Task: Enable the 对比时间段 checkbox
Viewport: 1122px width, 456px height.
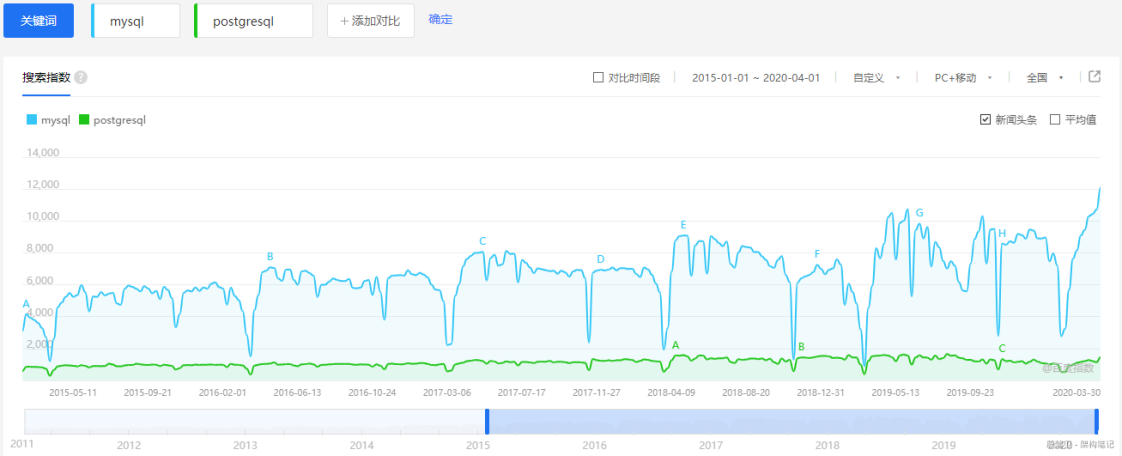Action: pyautogui.click(x=598, y=77)
